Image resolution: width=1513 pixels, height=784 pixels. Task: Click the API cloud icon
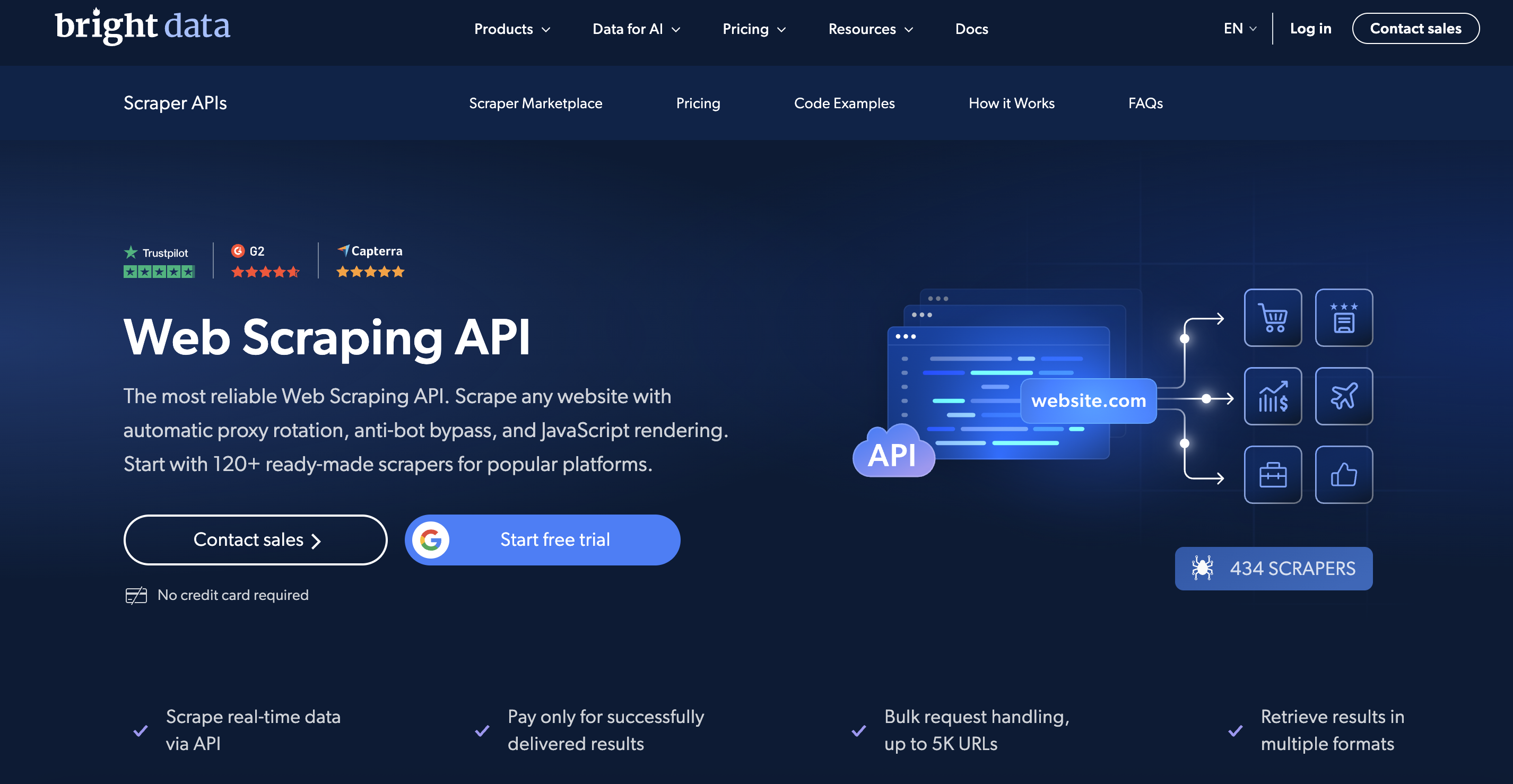(893, 454)
